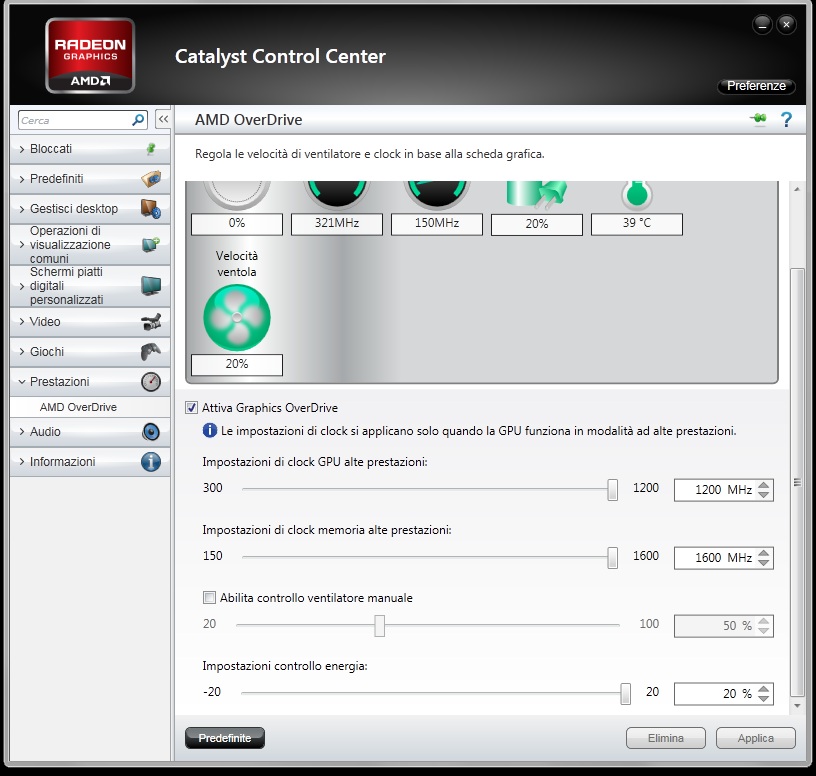Click the Audio speaker icon
The height and width of the screenshot is (776, 816).
pyautogui.click(x=151, y=431)
